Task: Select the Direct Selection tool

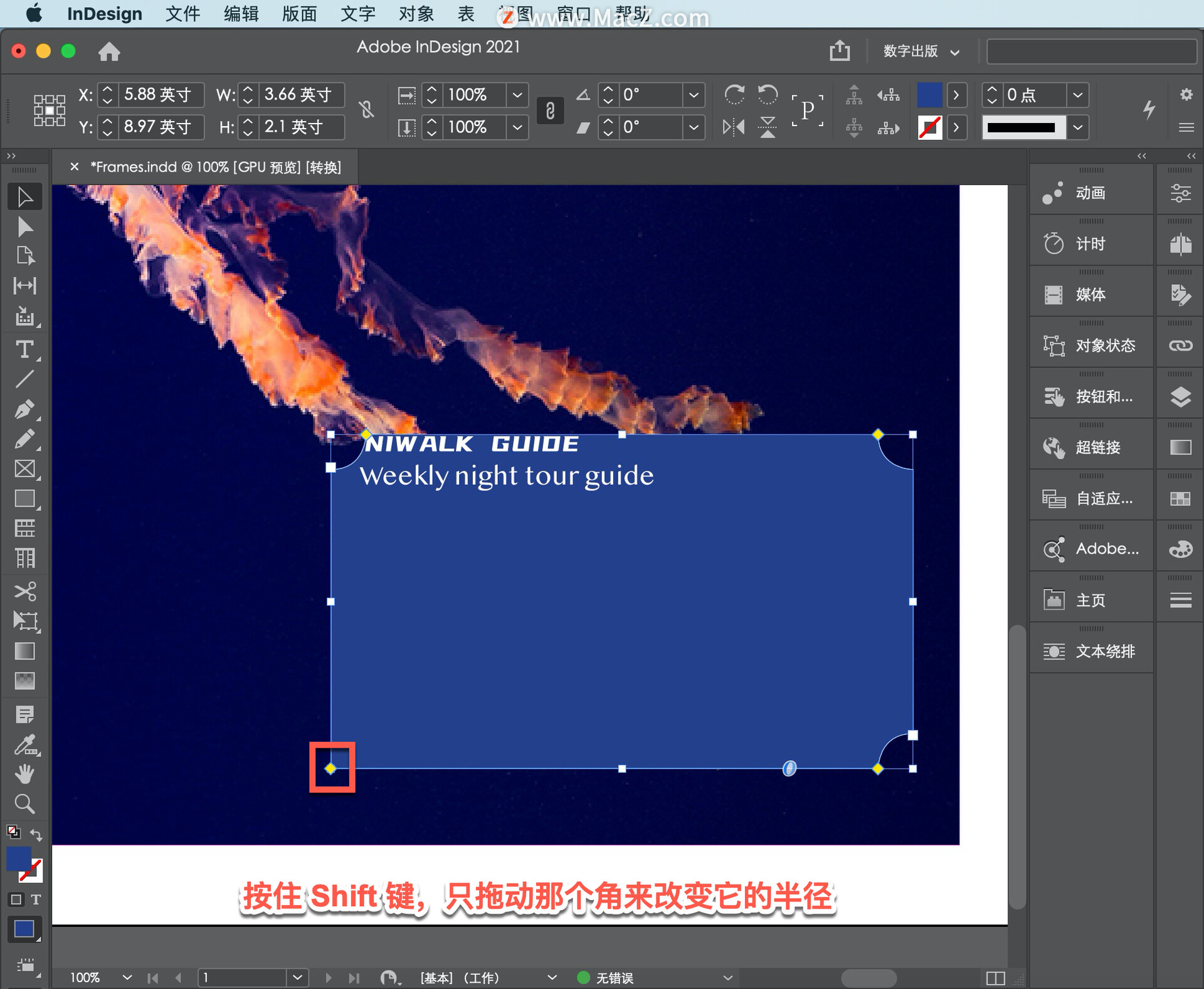Action: (24, 226)
